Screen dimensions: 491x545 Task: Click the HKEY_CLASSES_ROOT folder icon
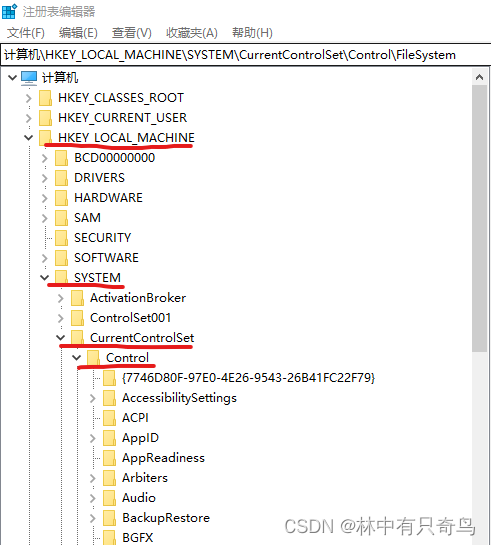pos(45,98)
